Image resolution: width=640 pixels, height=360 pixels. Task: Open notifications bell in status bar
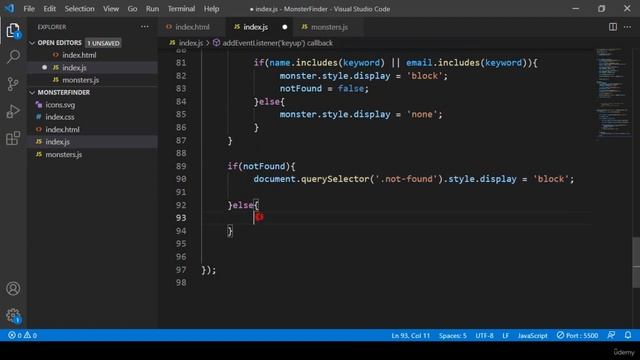point(628,336)
